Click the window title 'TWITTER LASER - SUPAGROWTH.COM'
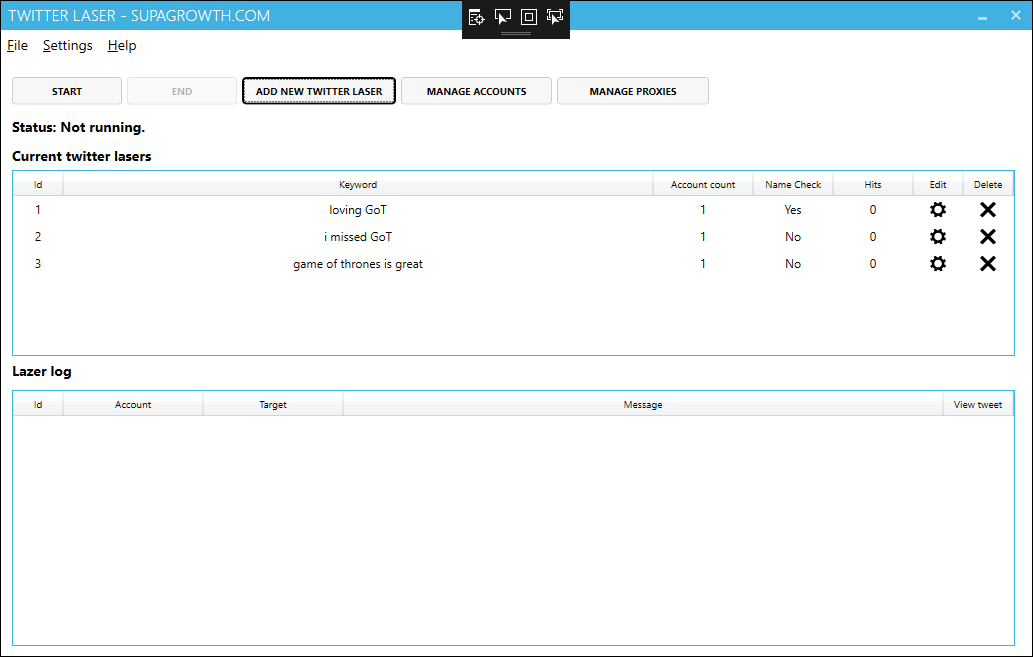Viewport: 1033px width, 657px height. pyautogui.click(x=139, y=16)
